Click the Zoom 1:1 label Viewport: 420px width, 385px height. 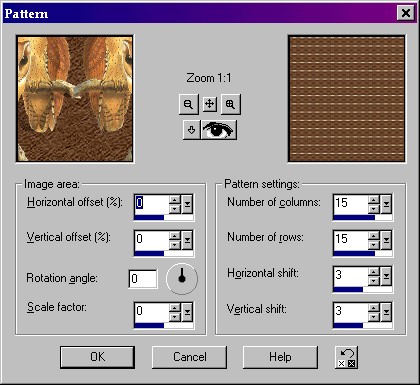pyautogui.click(x=209, y=78)
